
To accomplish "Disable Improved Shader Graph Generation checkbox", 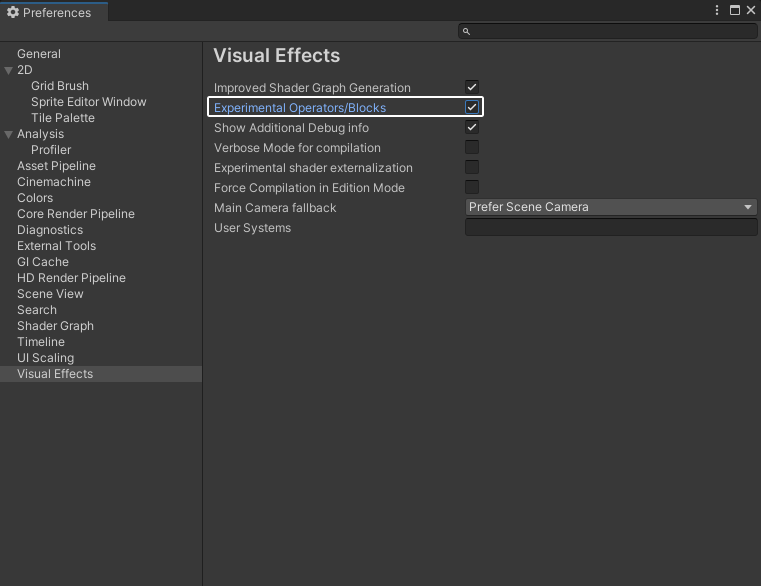I will coord(472,88).
